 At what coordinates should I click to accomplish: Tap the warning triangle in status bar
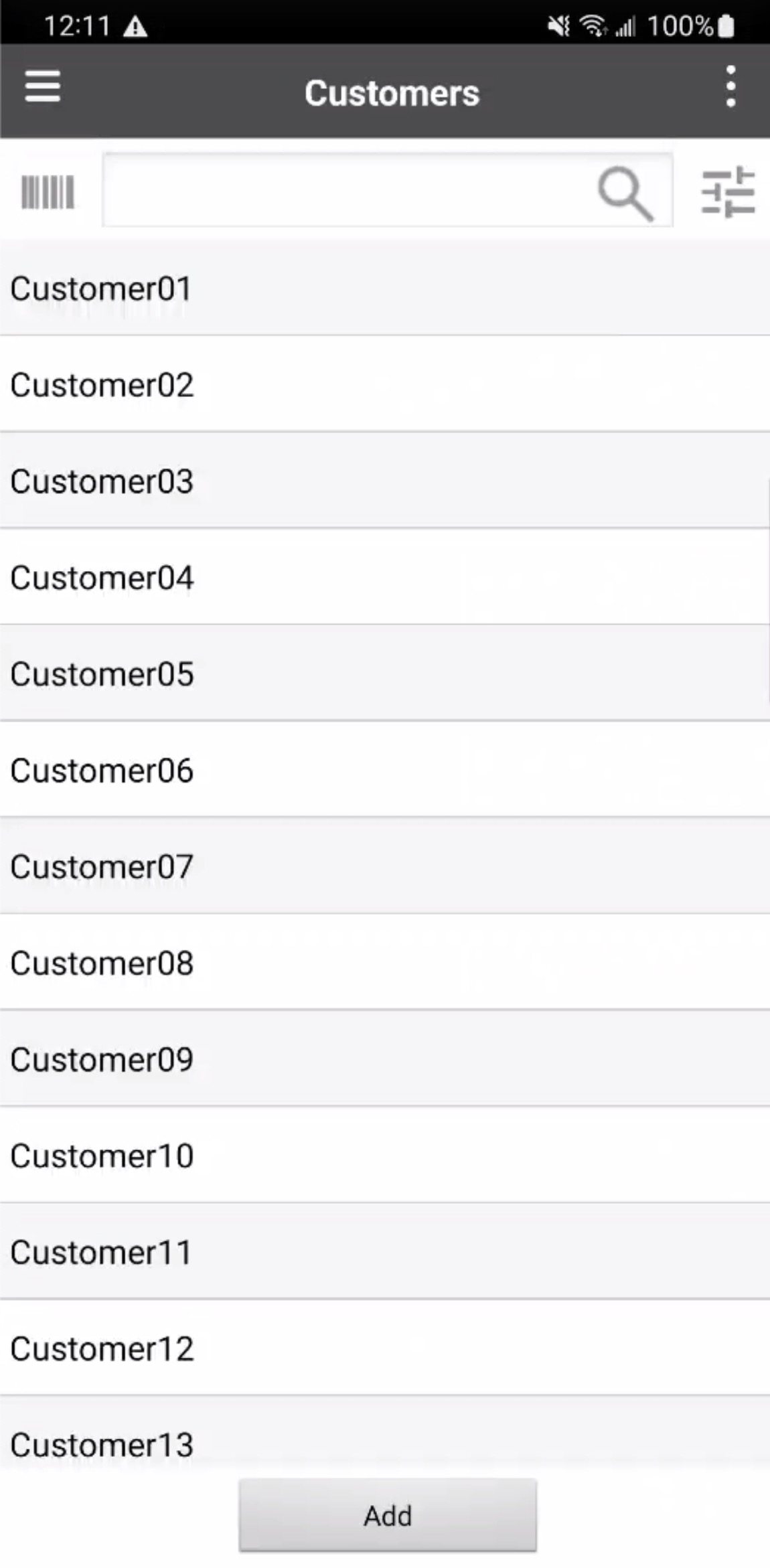pyautogui.click(x=135, y=27)
